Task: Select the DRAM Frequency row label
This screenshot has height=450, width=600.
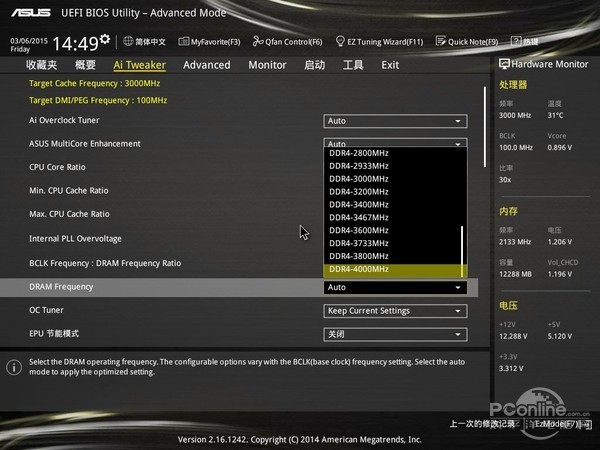Action: pyautogui.click(x=61, y=287)
